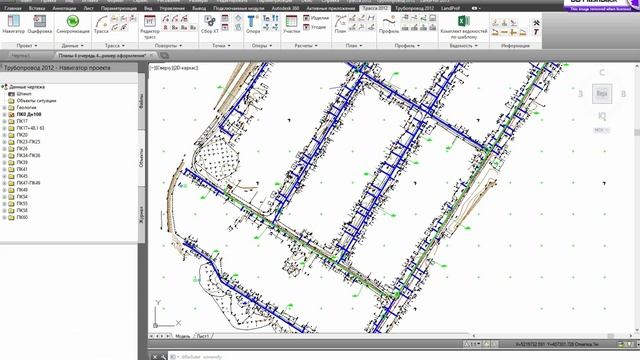The height and width of the screenshot is (360, 640).
Task: Close the active Планы drawing tab
Action: point(151,56)
